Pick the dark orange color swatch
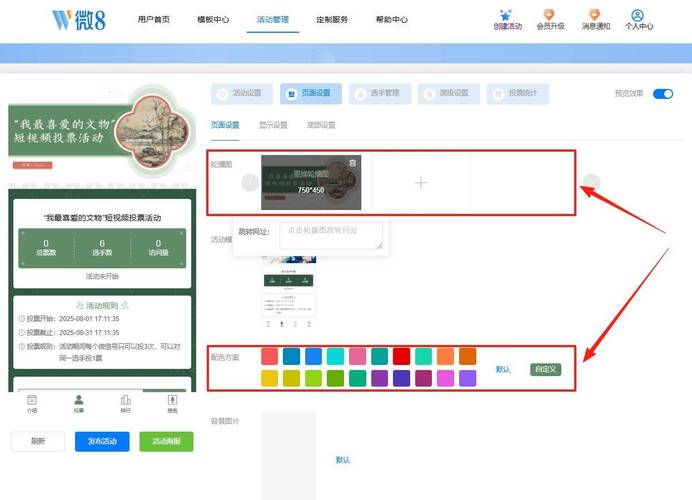Image resolution: width=692 pixels, height=500 pixels. (x=467, y=356)
